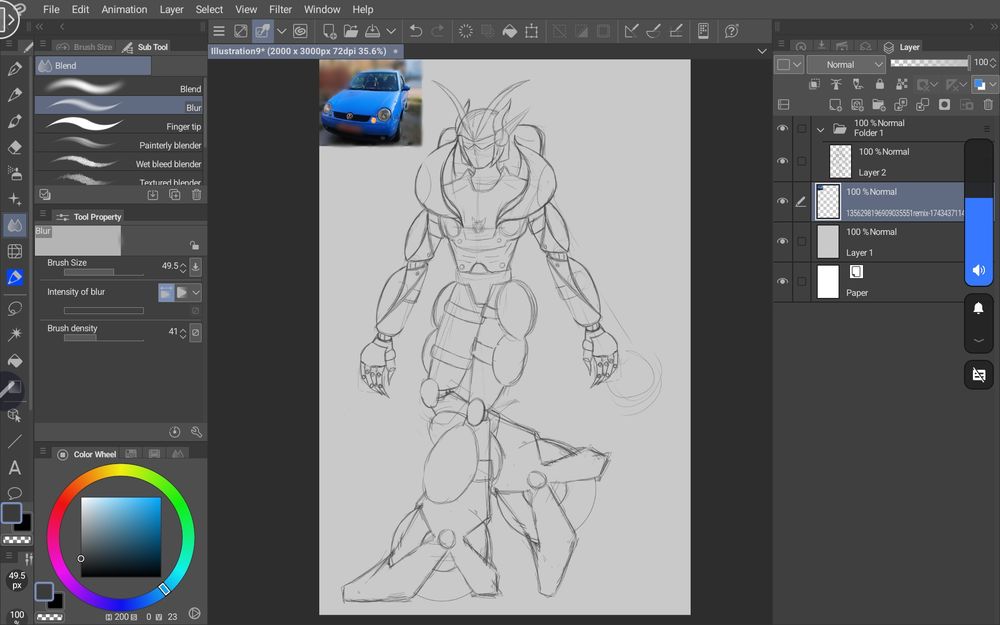Toggle Paper layer visibility

(783, 281)
